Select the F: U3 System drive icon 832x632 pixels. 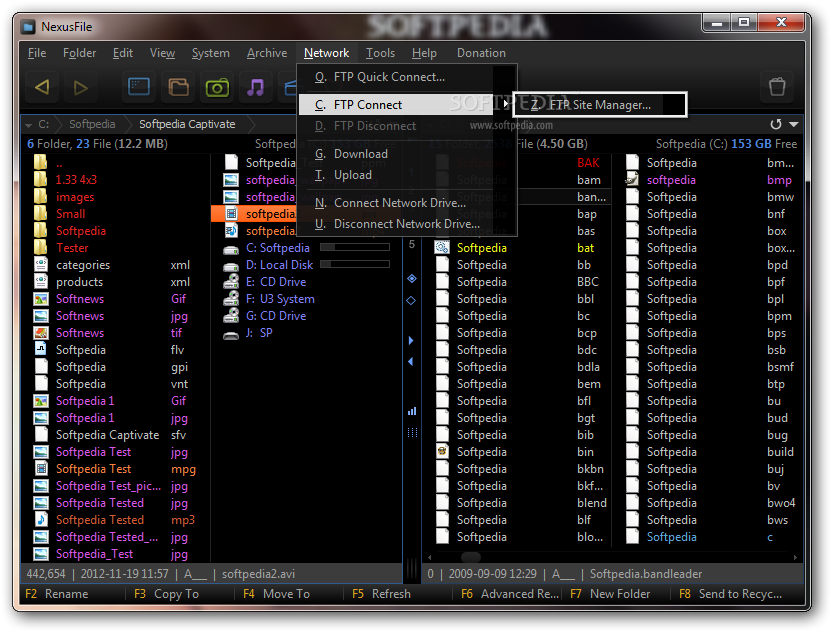tap(231, 299)
